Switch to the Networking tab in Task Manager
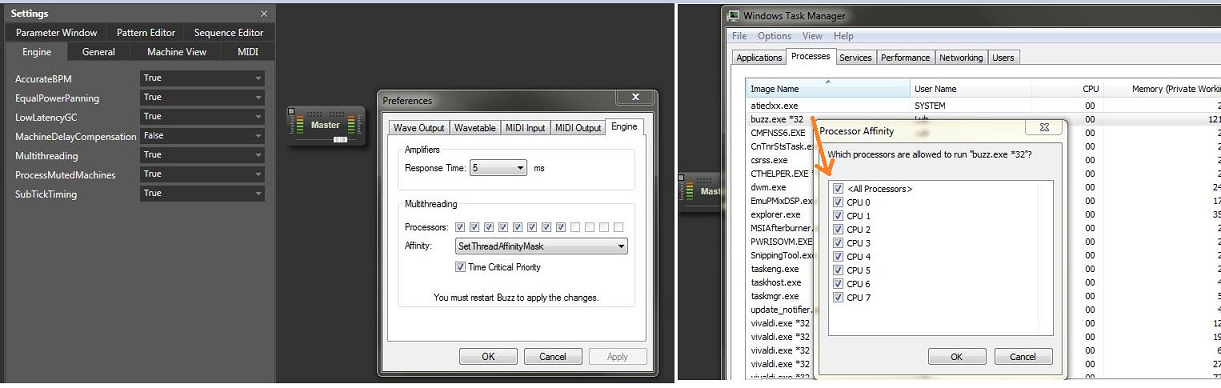 coord(961,58)
